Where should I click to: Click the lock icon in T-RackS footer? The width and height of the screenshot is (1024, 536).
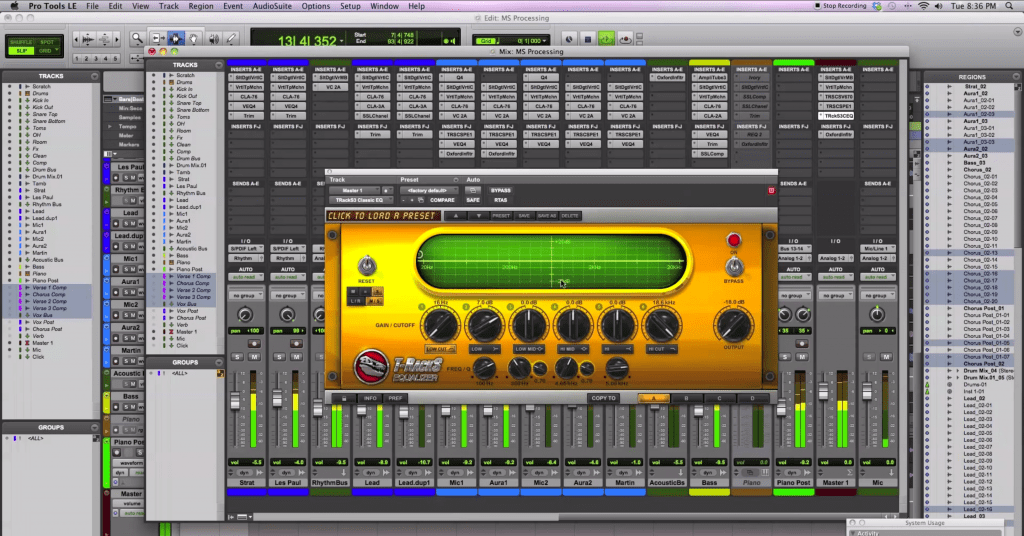344,398
